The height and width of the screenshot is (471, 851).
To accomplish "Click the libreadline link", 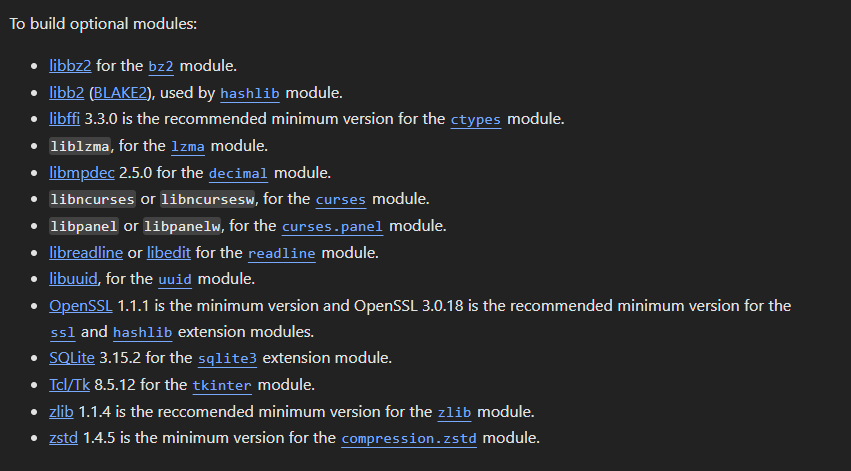I will tap(86, 253).
